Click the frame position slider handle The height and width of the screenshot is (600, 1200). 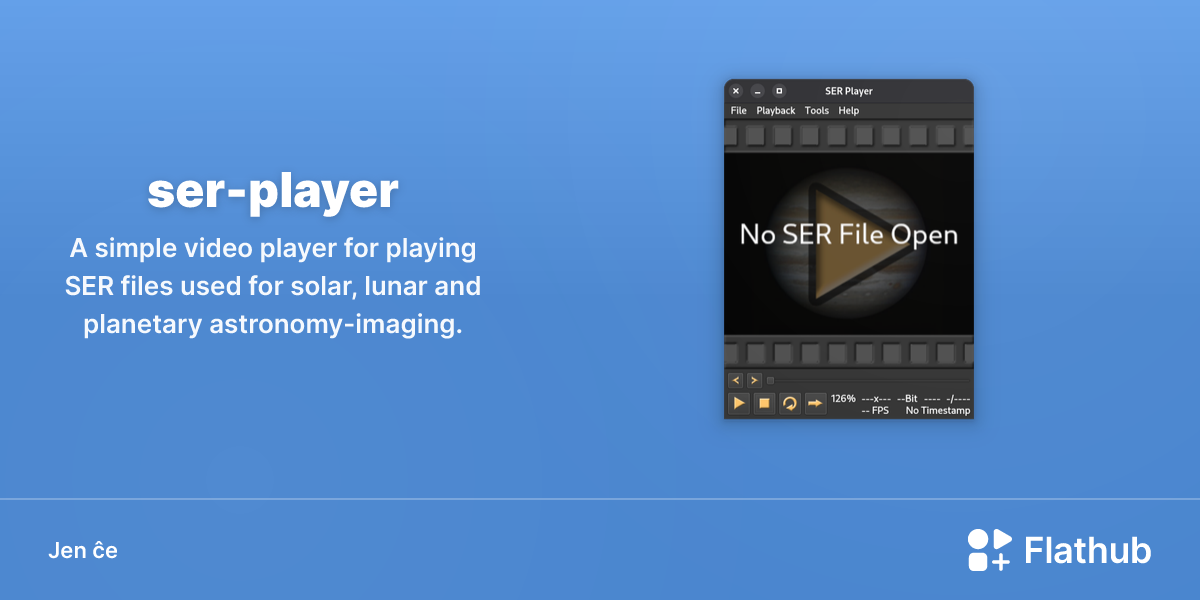pos(770,380)
